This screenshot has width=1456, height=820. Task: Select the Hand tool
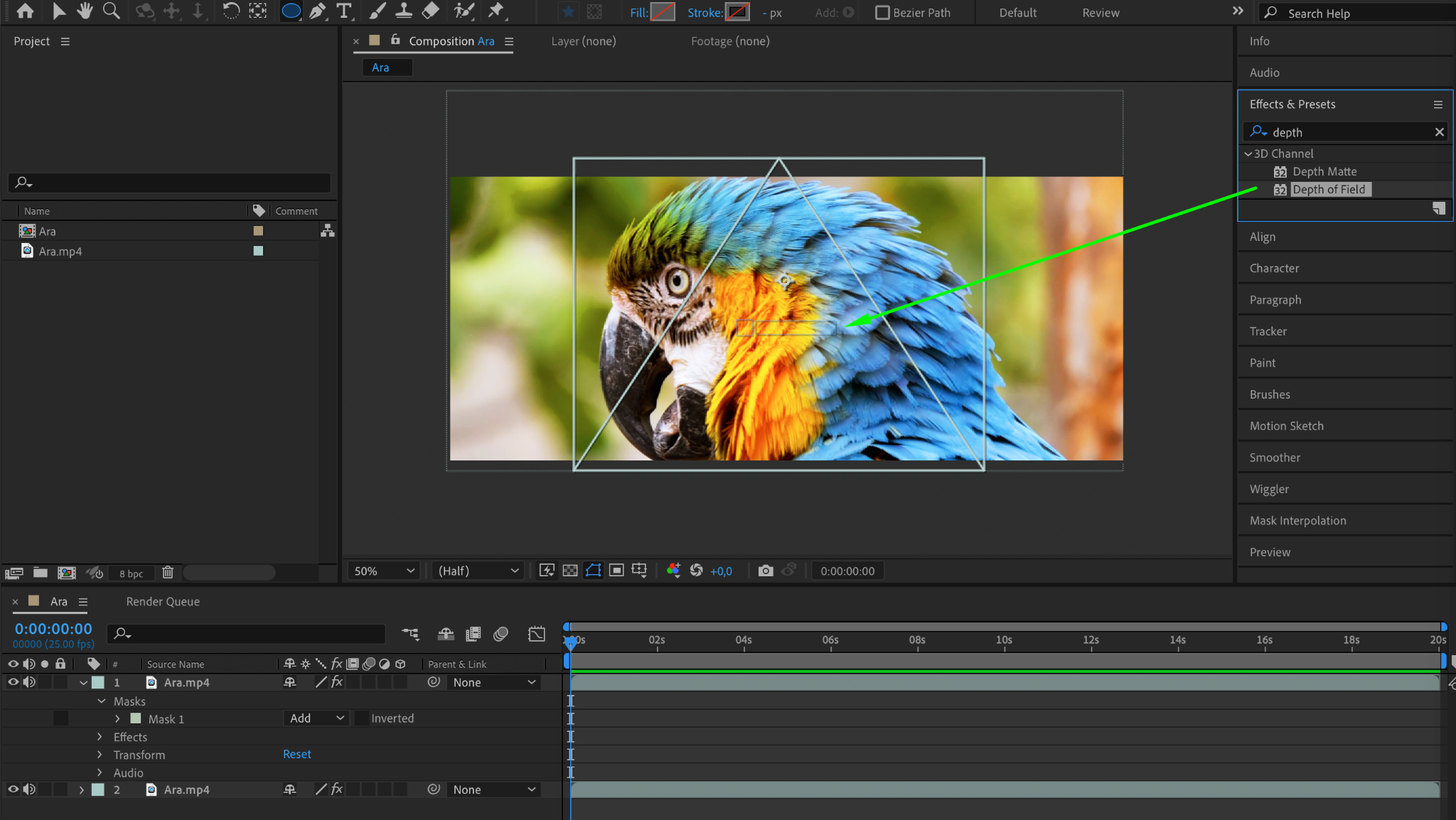tap(85, 11)
